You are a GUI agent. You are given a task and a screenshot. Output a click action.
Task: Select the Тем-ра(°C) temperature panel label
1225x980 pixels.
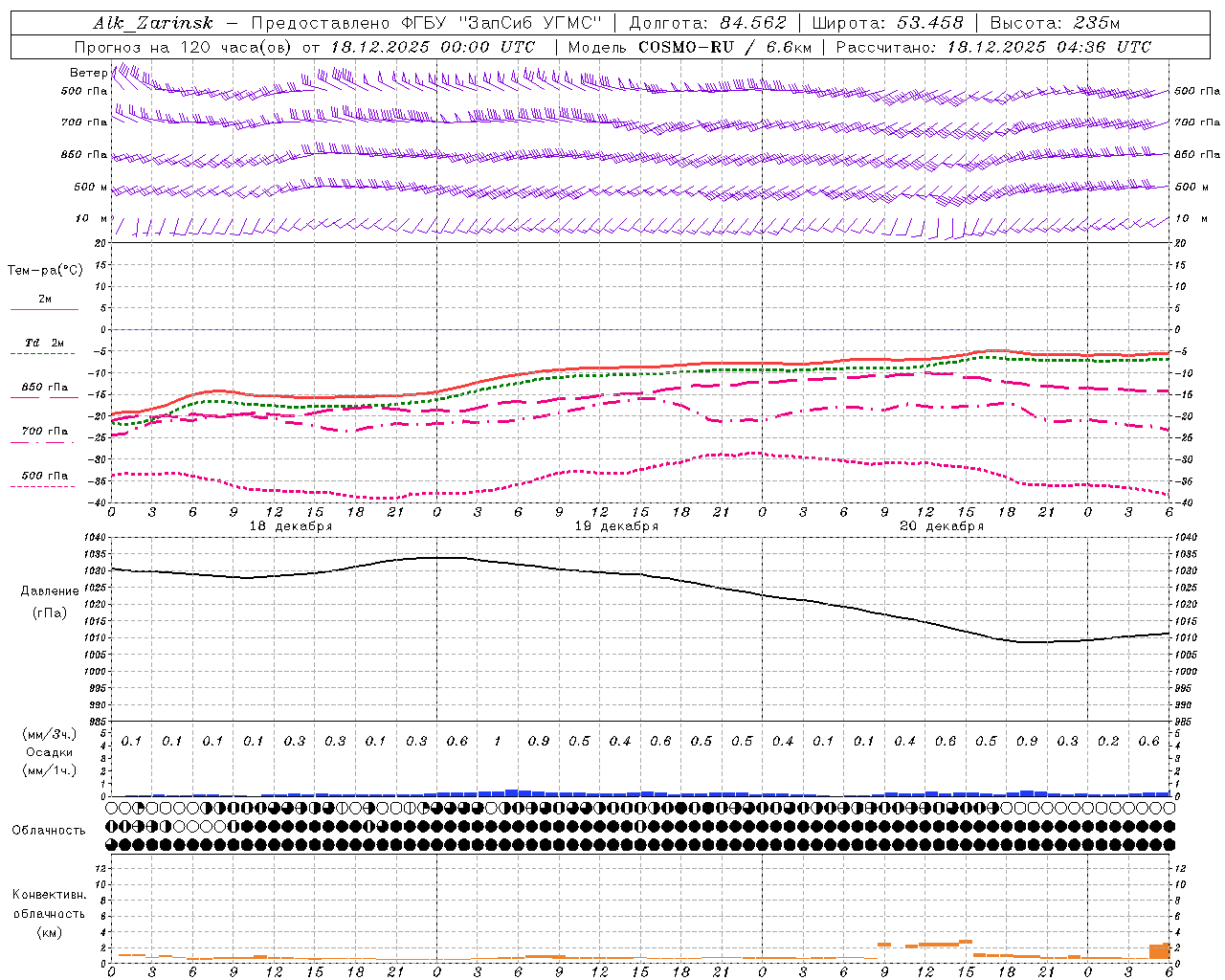coord(45,271)
